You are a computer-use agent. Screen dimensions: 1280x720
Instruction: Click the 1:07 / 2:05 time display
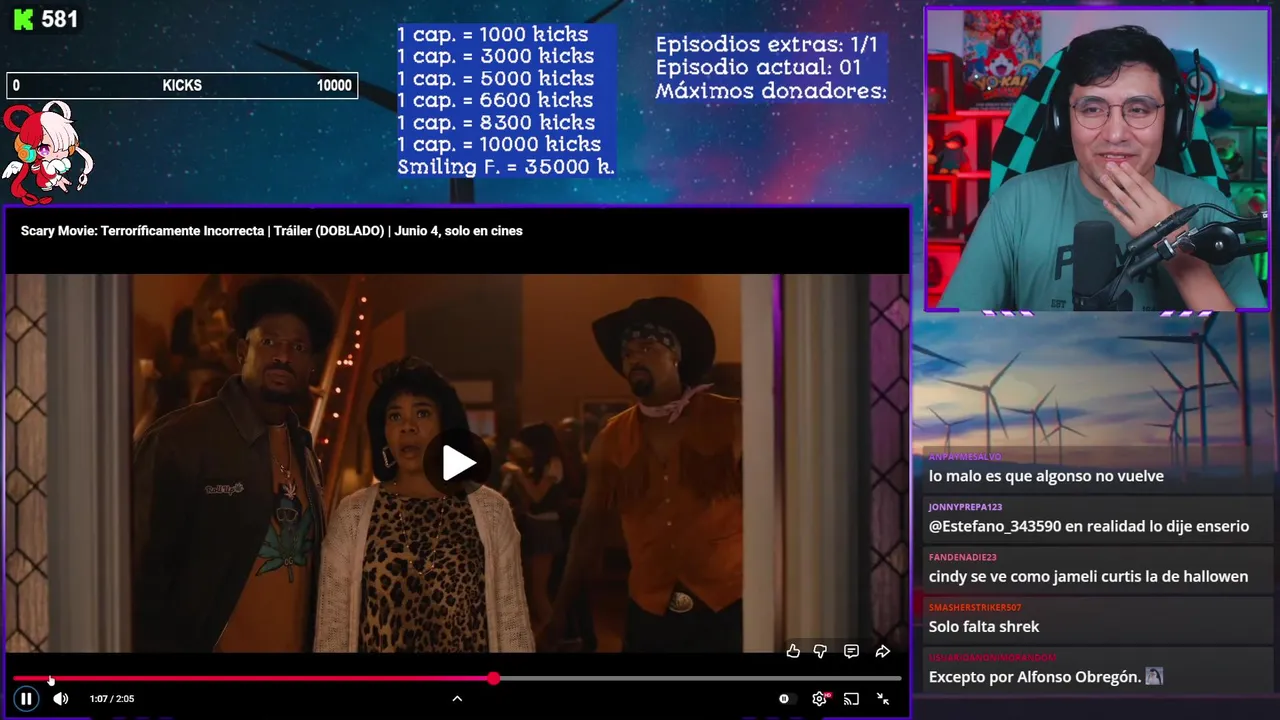pyautogui.click(x=112, y=699)
